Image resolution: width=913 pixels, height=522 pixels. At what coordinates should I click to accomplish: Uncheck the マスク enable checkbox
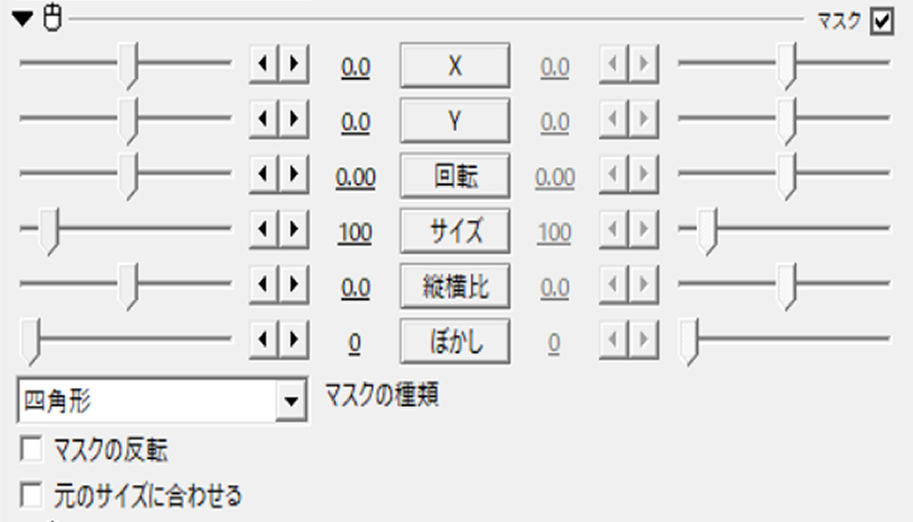click(x=882, y=22)
